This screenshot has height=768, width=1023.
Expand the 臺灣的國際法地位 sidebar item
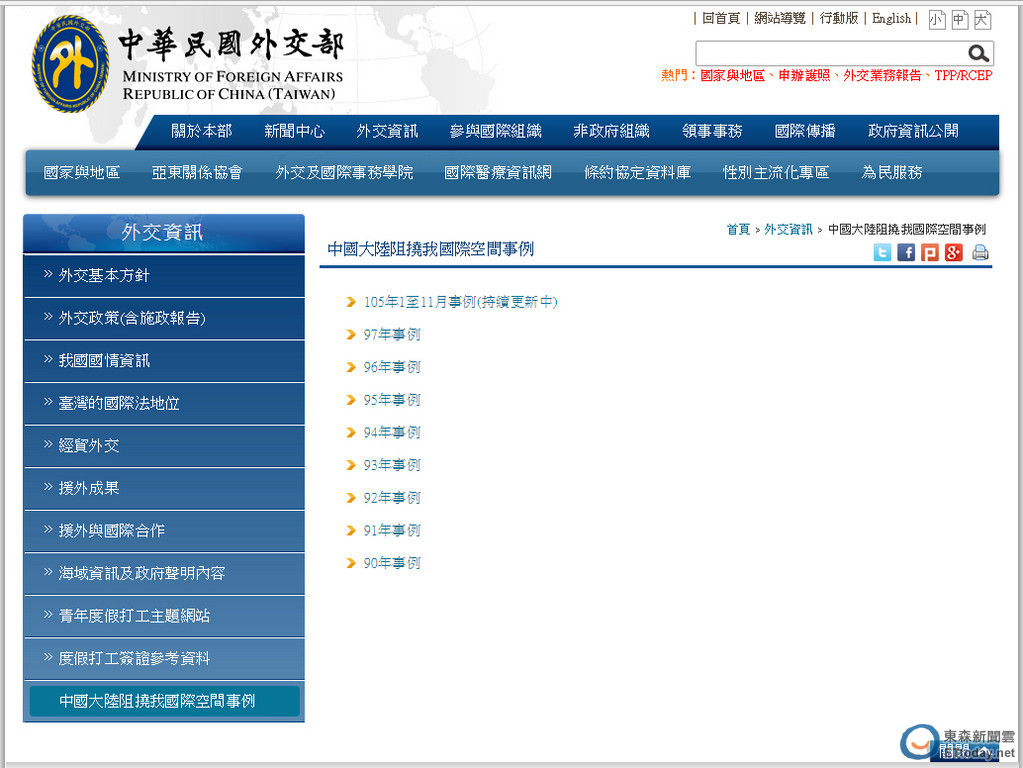click(x=119, y=403)
